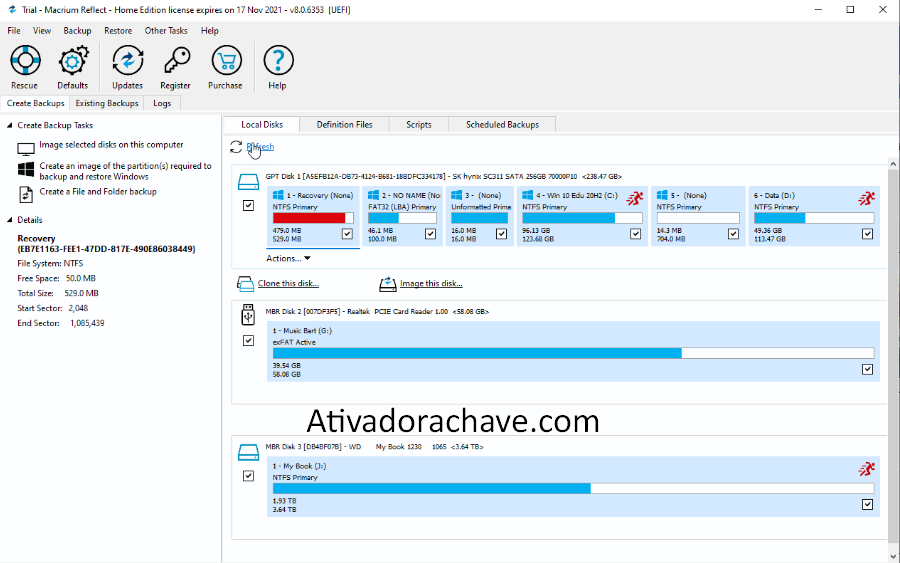This screenshot has height=563, width=900.
Task: Click Create a File and Folder backup icon
Action: point(26,193)
